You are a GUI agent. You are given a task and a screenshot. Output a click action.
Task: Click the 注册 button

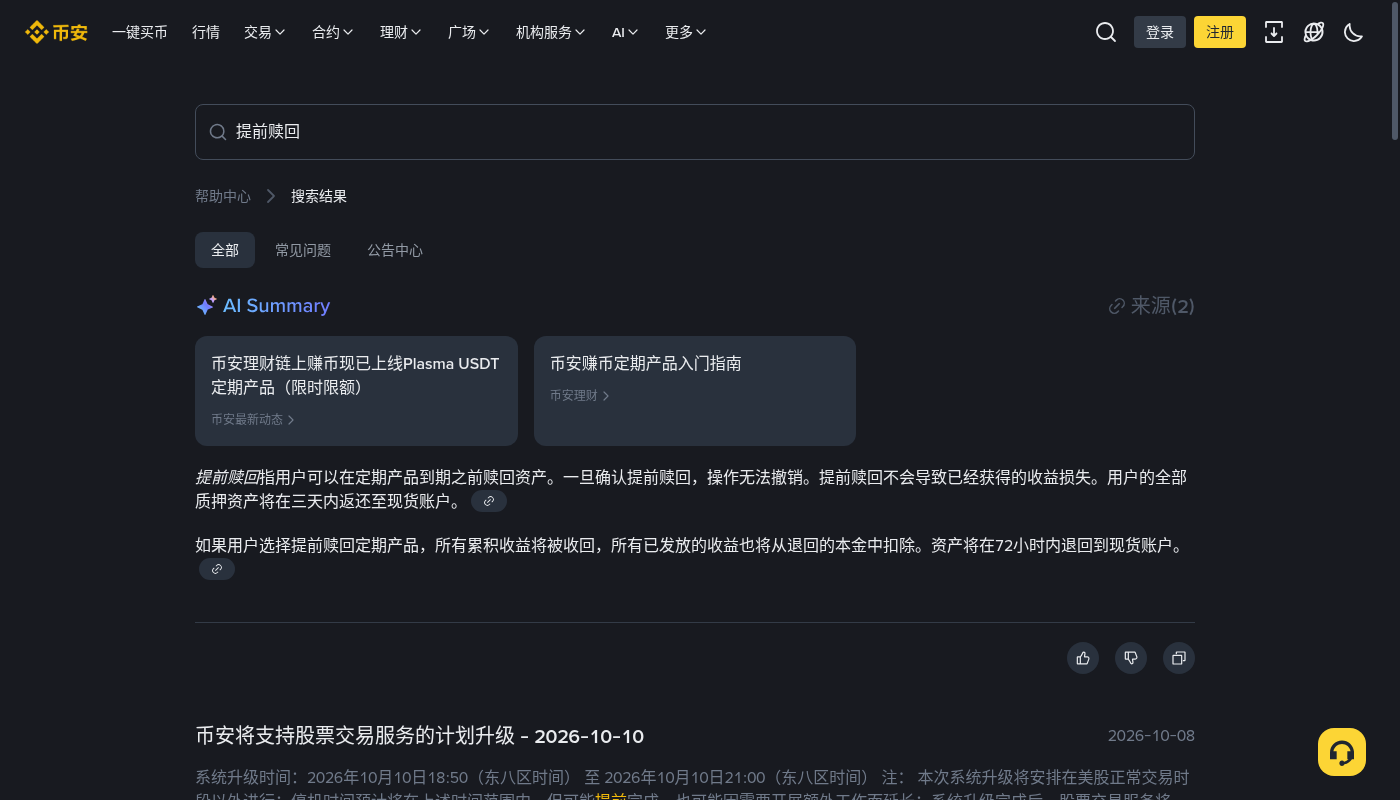coord(1220,32)
